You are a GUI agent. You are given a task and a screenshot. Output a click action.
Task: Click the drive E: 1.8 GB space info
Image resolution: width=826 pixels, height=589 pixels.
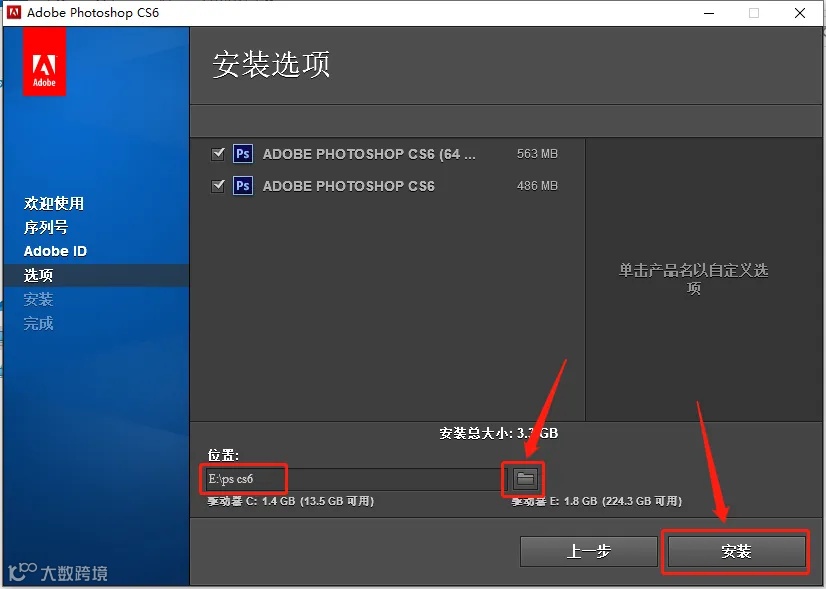pyautogui.click(x=597, y=501)
